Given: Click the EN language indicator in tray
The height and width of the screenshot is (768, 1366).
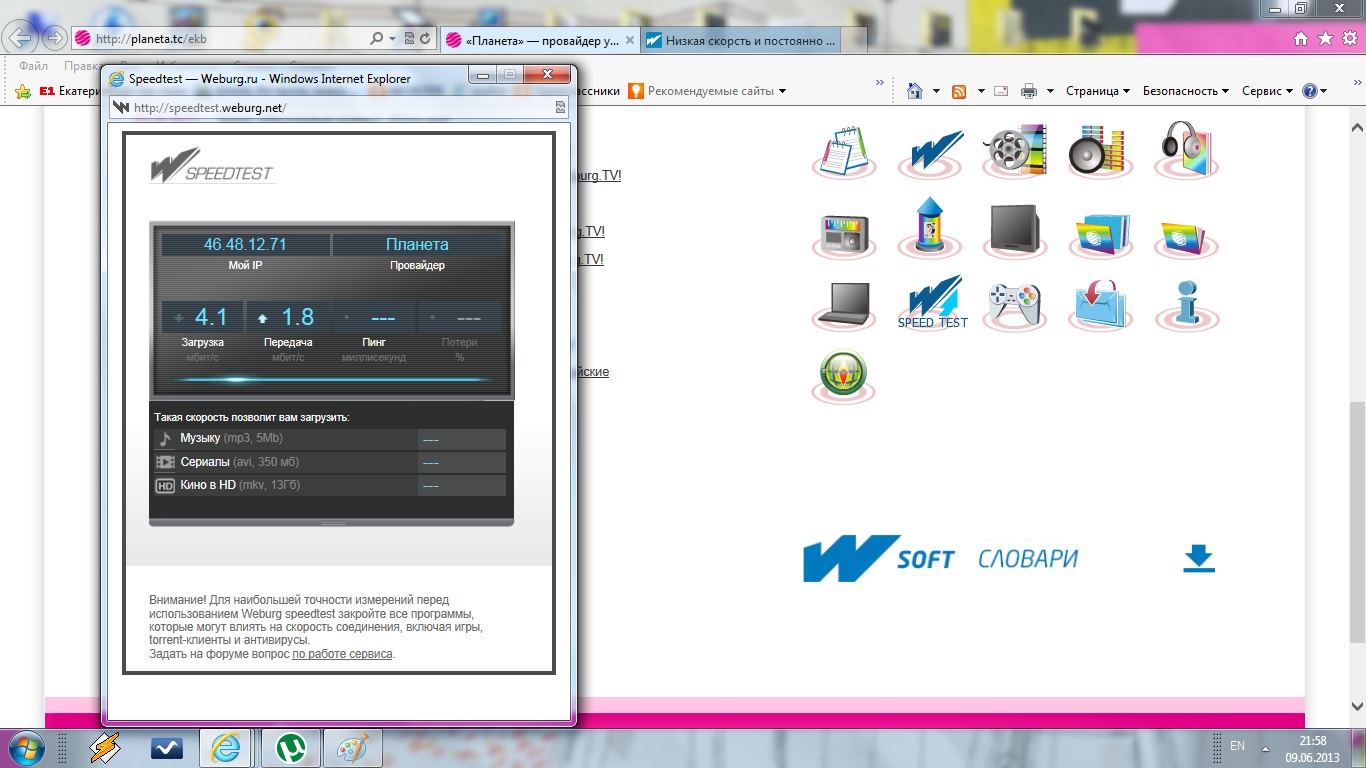Looking at the screenshot, I should tap(1237, 746).
